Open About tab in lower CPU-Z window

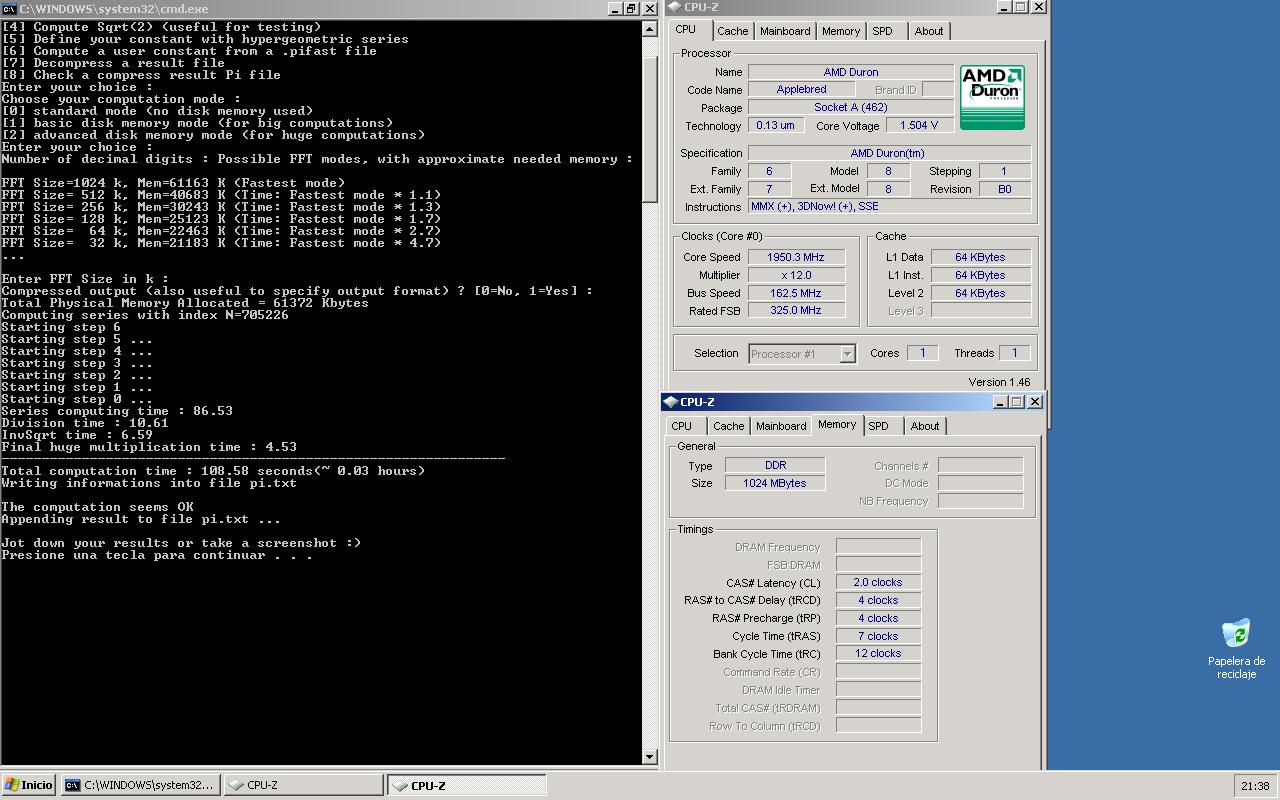coord(925,426)
